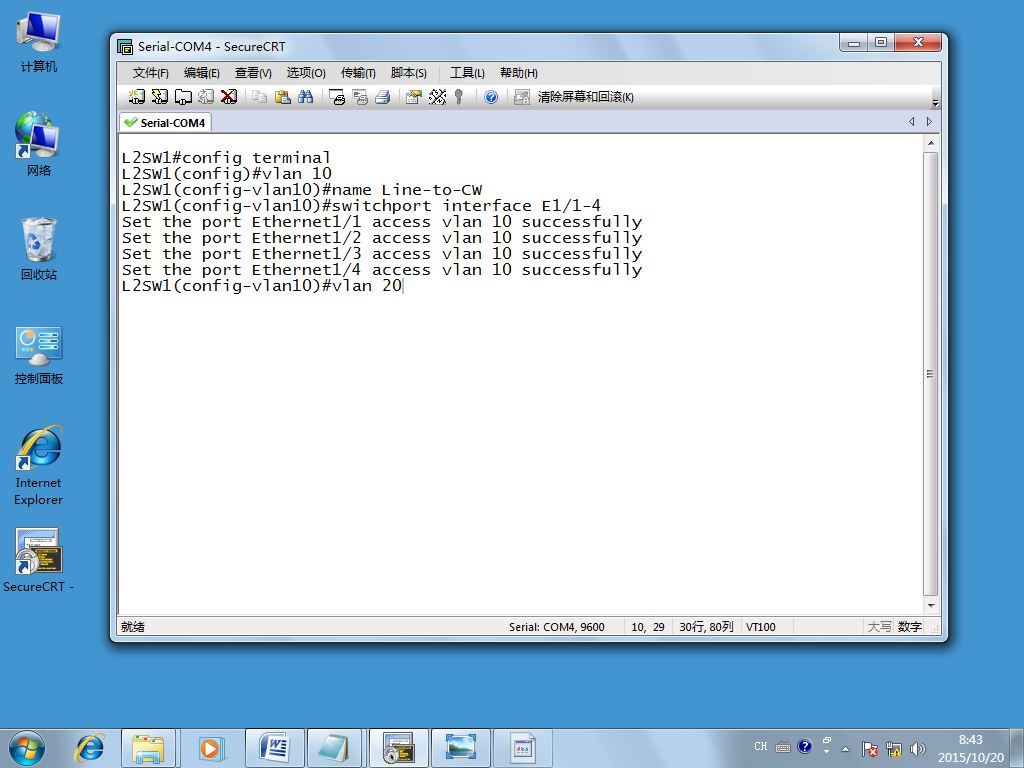Click the terminal vertical scrollbar thumb

(x=931, y=374)
